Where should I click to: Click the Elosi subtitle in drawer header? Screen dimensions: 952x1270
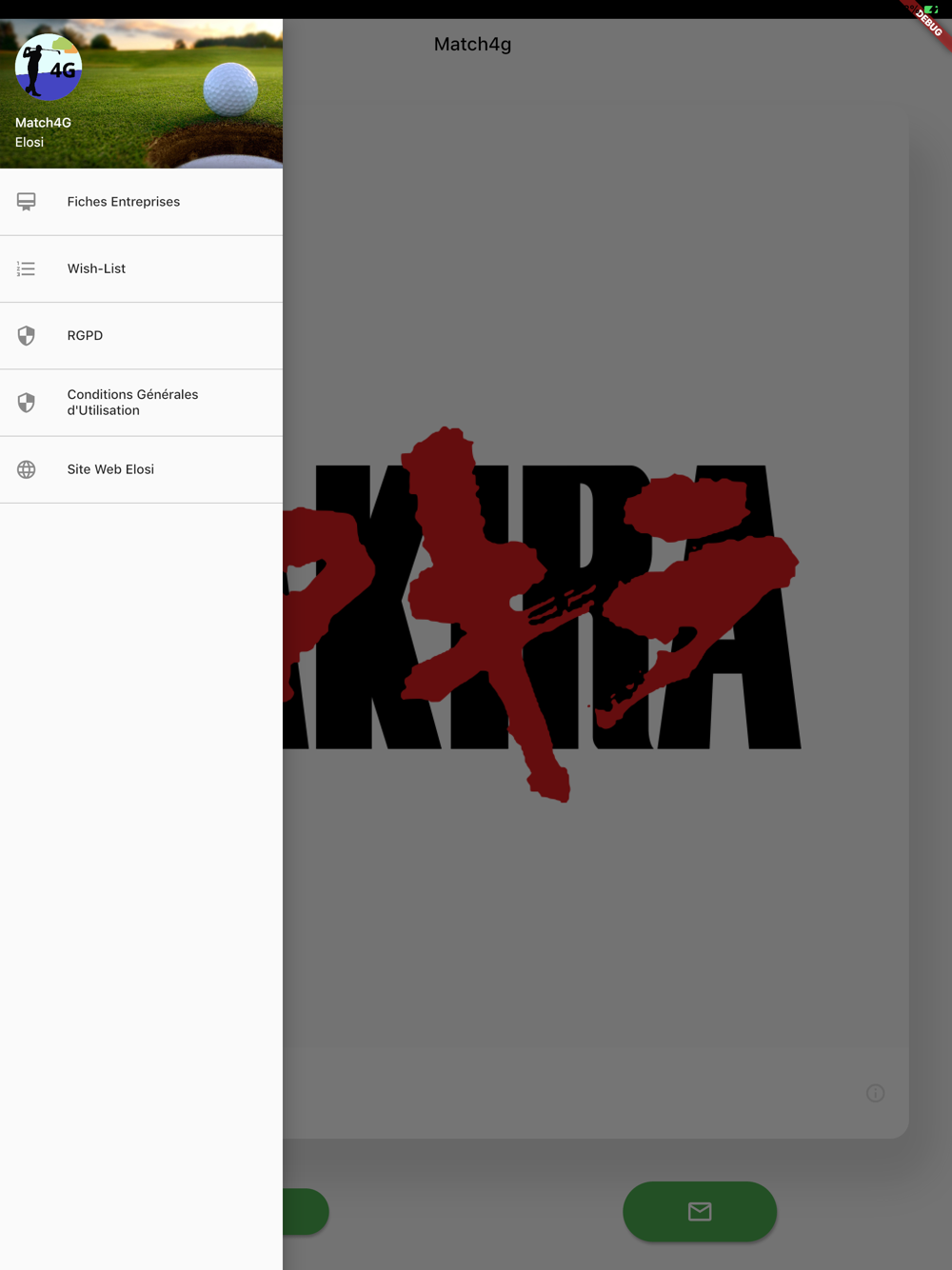click(30, 142)
